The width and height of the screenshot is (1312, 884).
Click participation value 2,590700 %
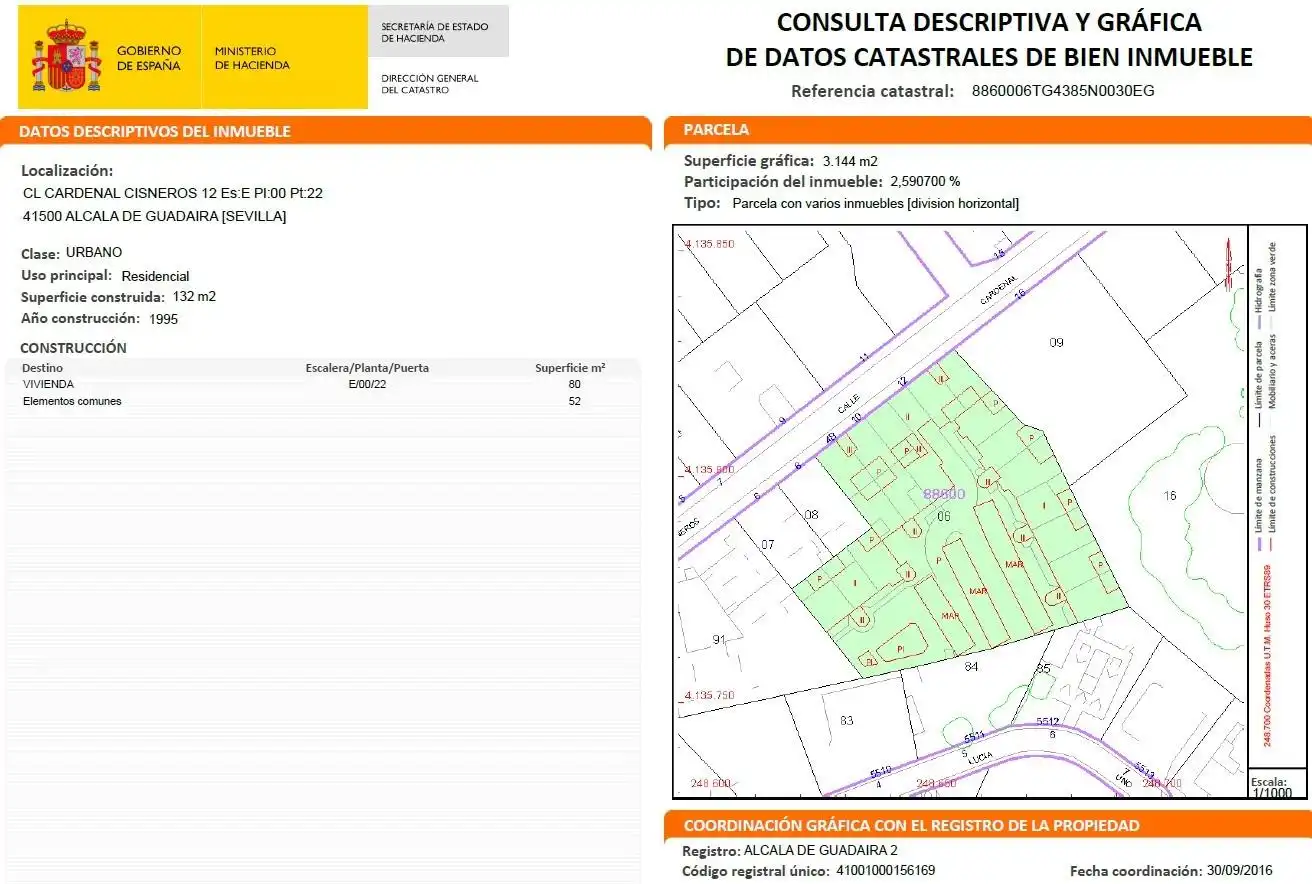click(x=925, y=182)
